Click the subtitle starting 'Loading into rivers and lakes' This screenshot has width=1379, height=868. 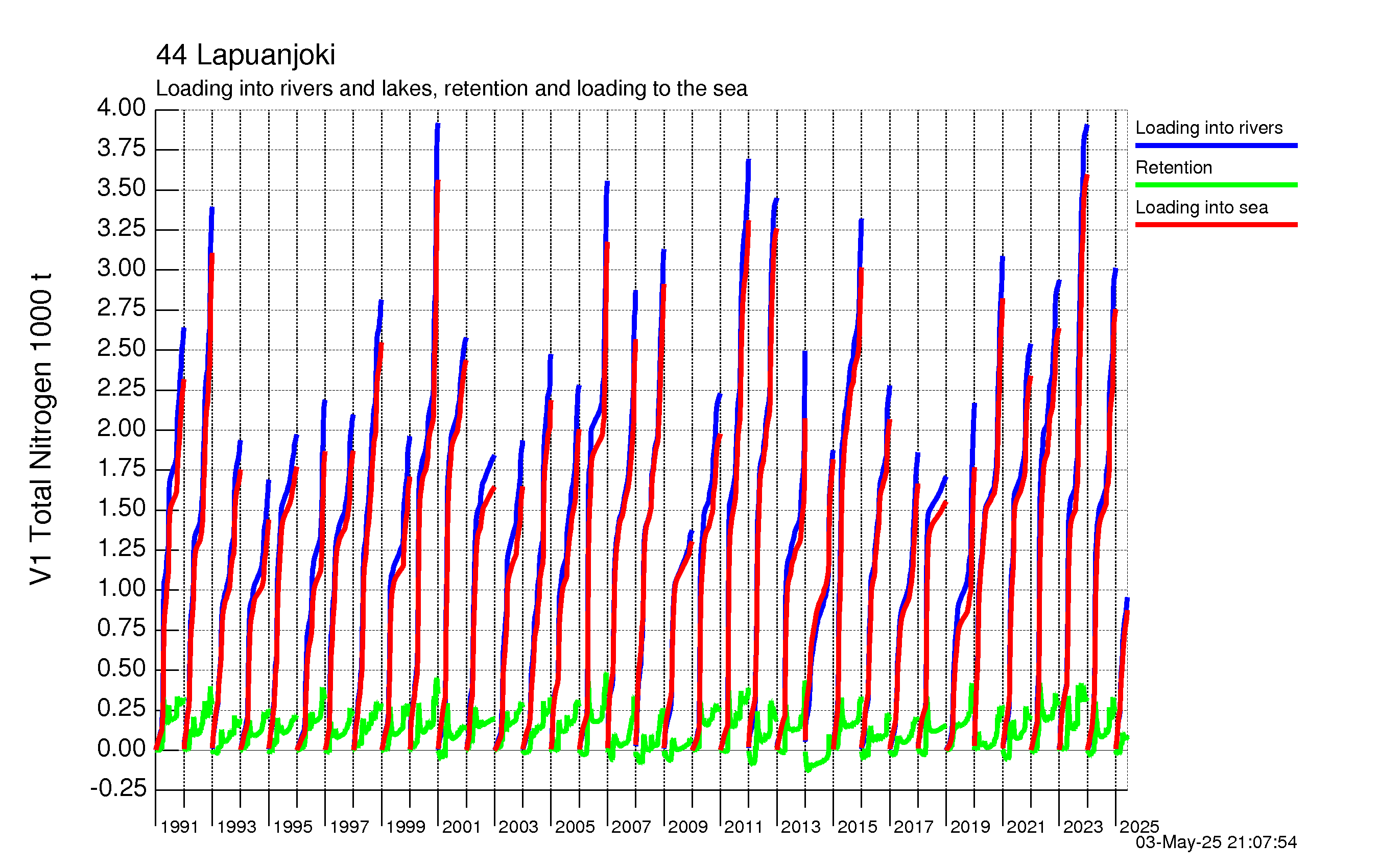pyautogui.click(x=451, y=89)
